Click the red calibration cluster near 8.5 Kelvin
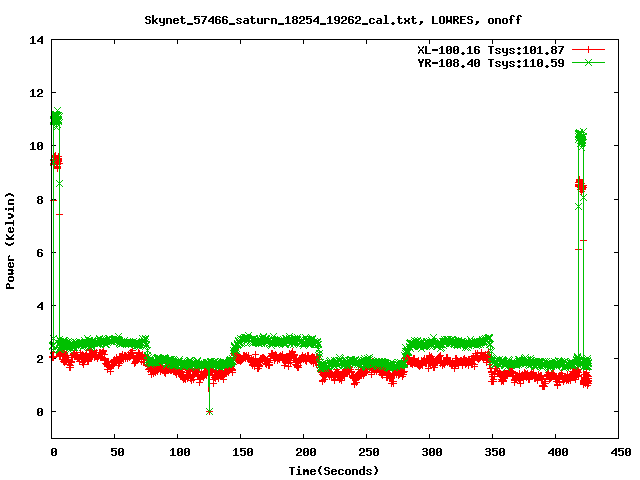 [x=581, y=186]
